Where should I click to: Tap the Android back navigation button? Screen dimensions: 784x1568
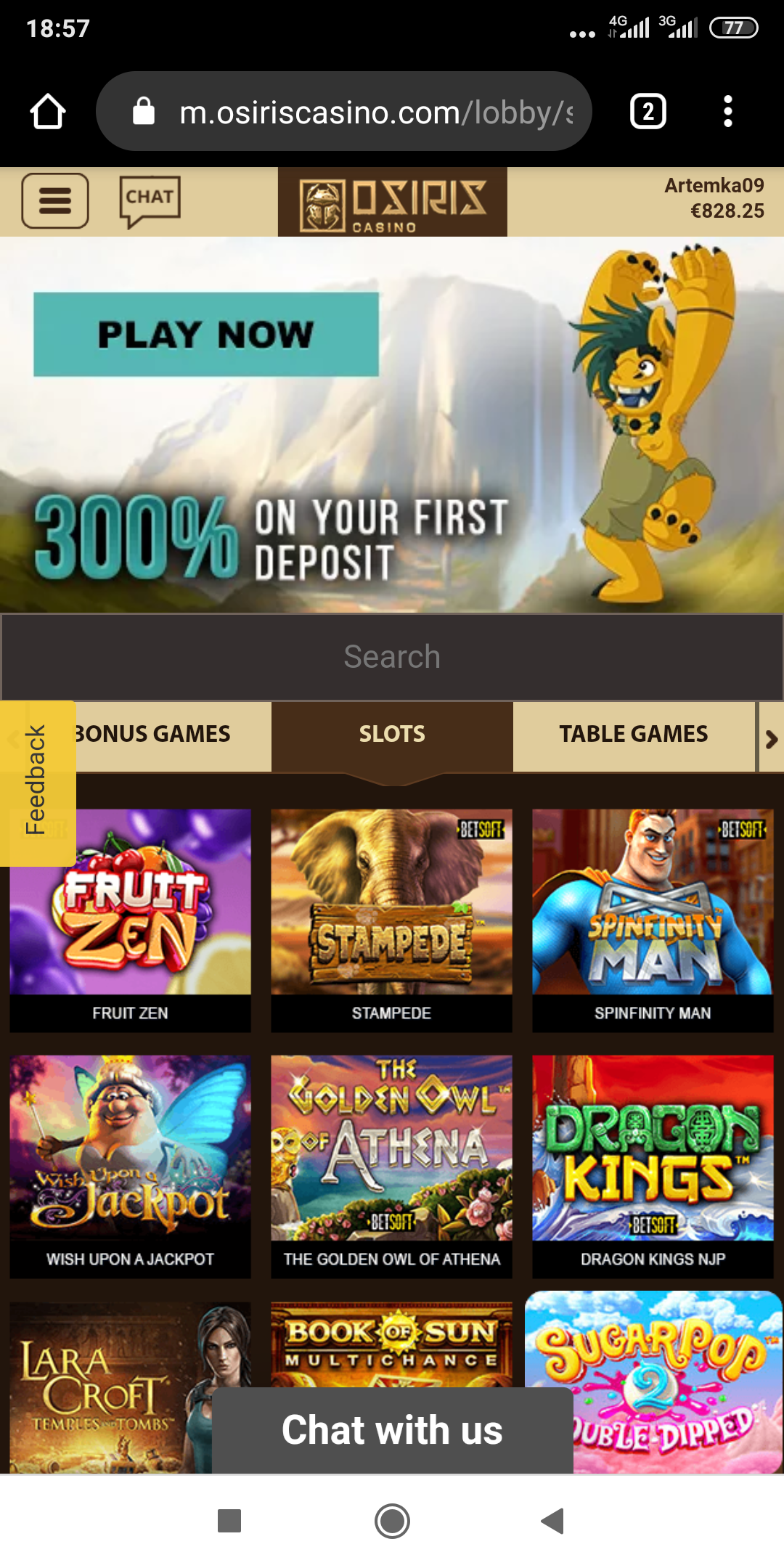pos(552,1521)
